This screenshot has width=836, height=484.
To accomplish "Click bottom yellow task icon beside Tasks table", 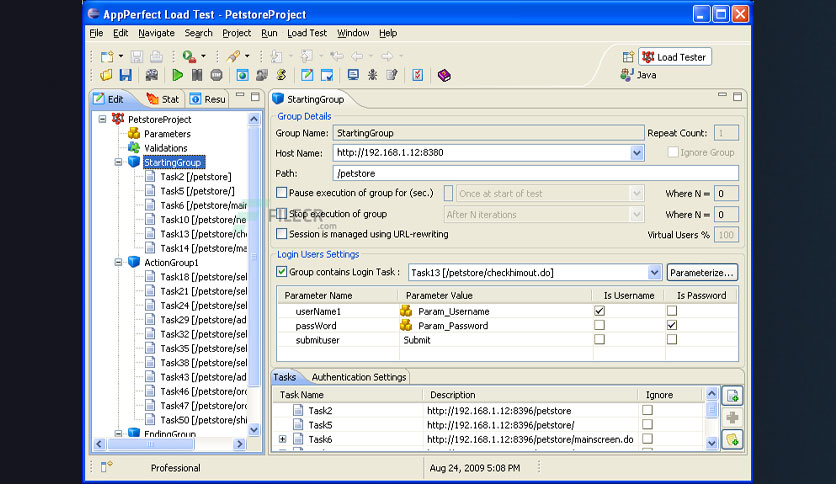I will coord(733,440).
